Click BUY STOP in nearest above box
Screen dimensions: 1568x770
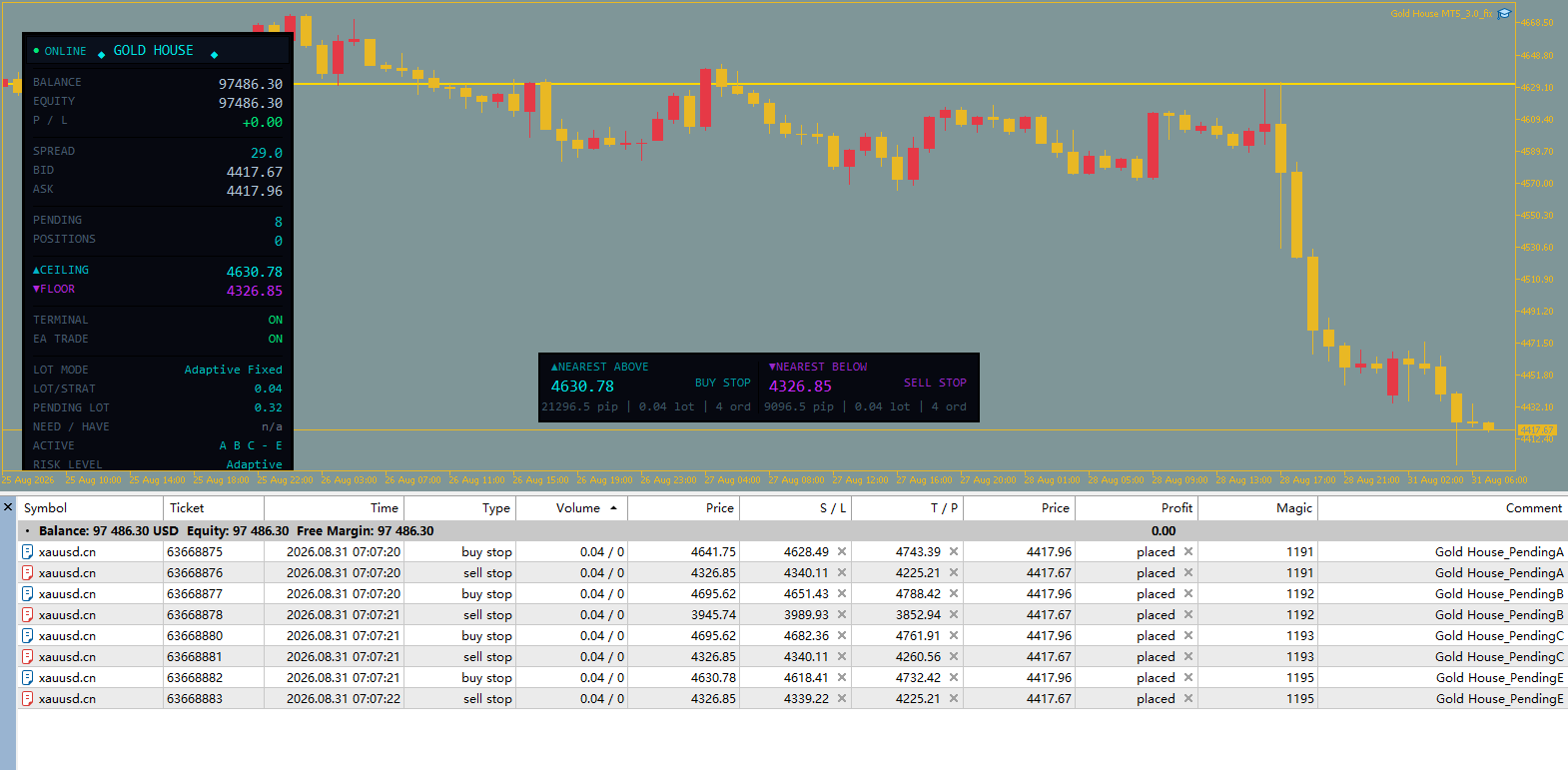coord(723,383)
